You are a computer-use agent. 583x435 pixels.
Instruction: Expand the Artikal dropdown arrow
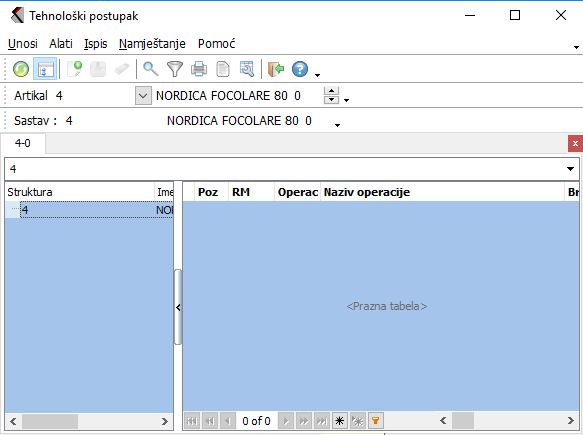(x=143, y=96)
